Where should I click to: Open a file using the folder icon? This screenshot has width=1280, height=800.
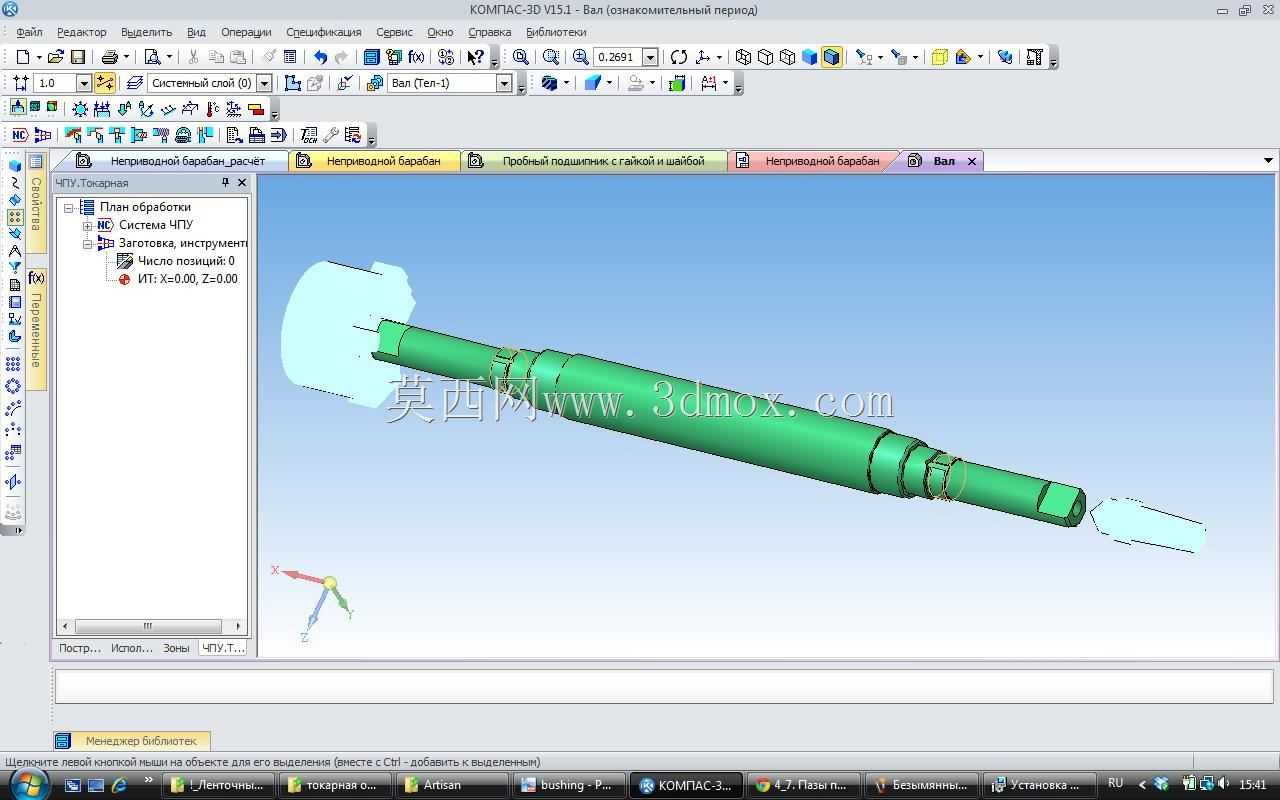coord(56,57)
